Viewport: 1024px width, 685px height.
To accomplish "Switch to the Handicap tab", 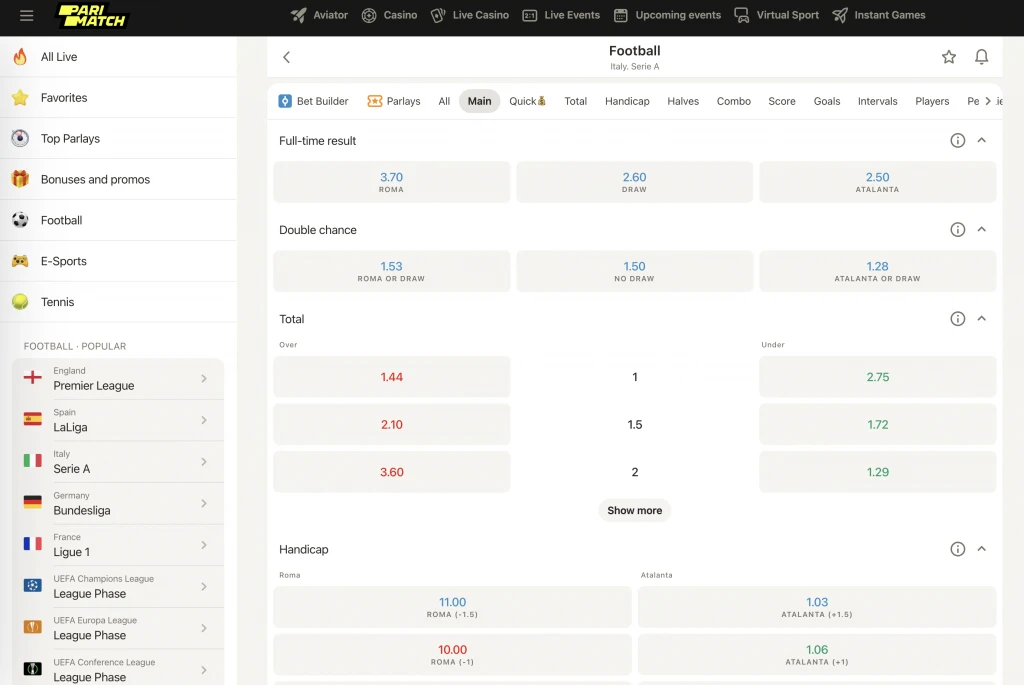I will tap(627, 101).
